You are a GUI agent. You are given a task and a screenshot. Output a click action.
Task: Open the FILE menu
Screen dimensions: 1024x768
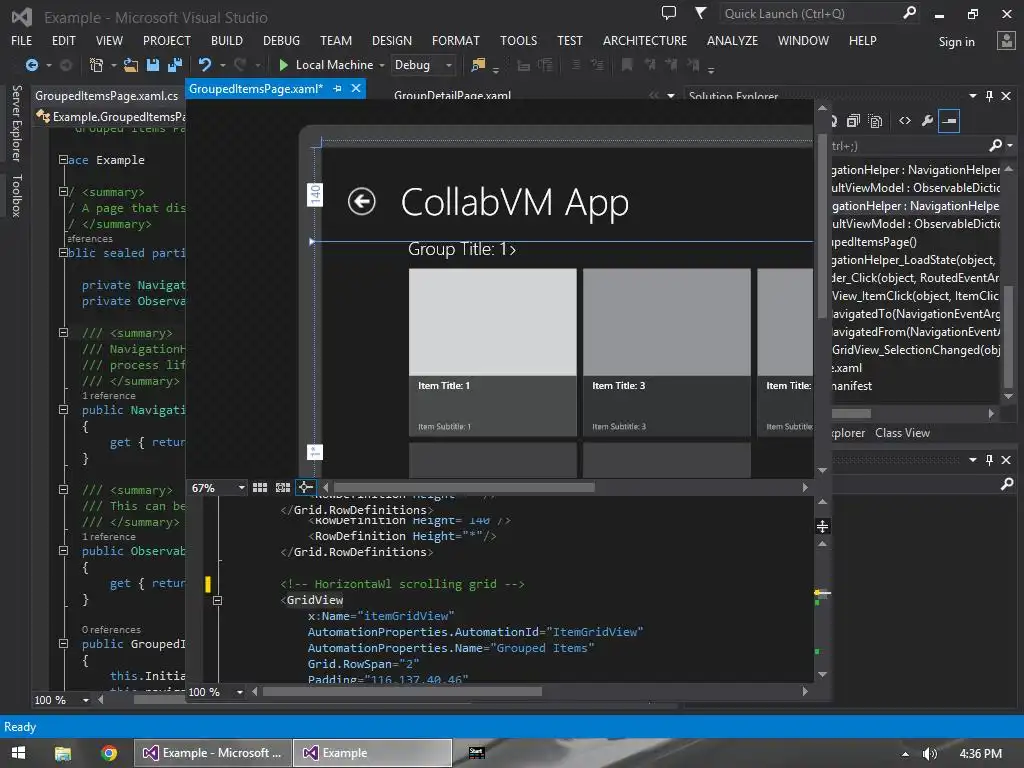[22, 40]
